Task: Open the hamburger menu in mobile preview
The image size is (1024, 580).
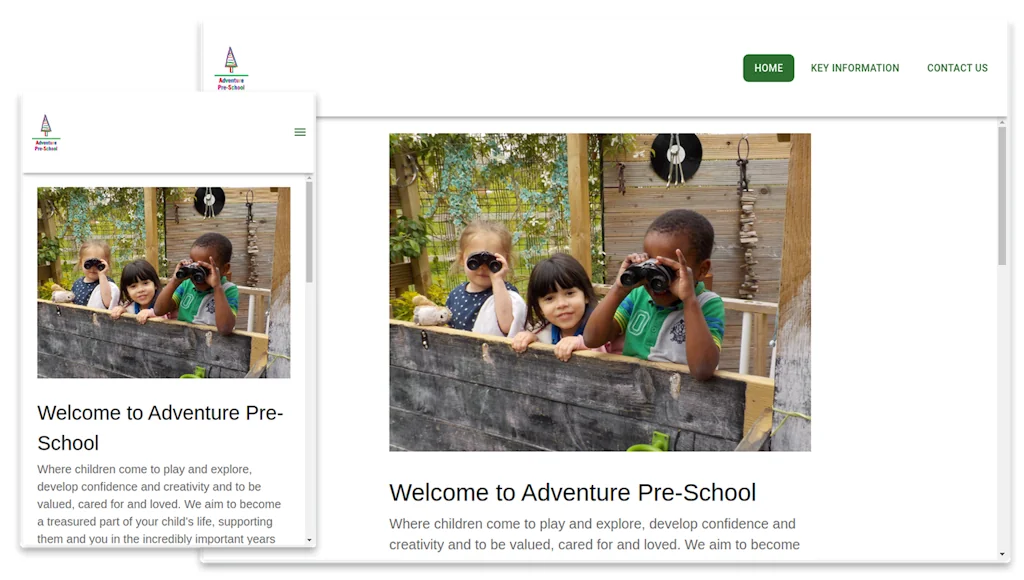Action: pos(300,132)
